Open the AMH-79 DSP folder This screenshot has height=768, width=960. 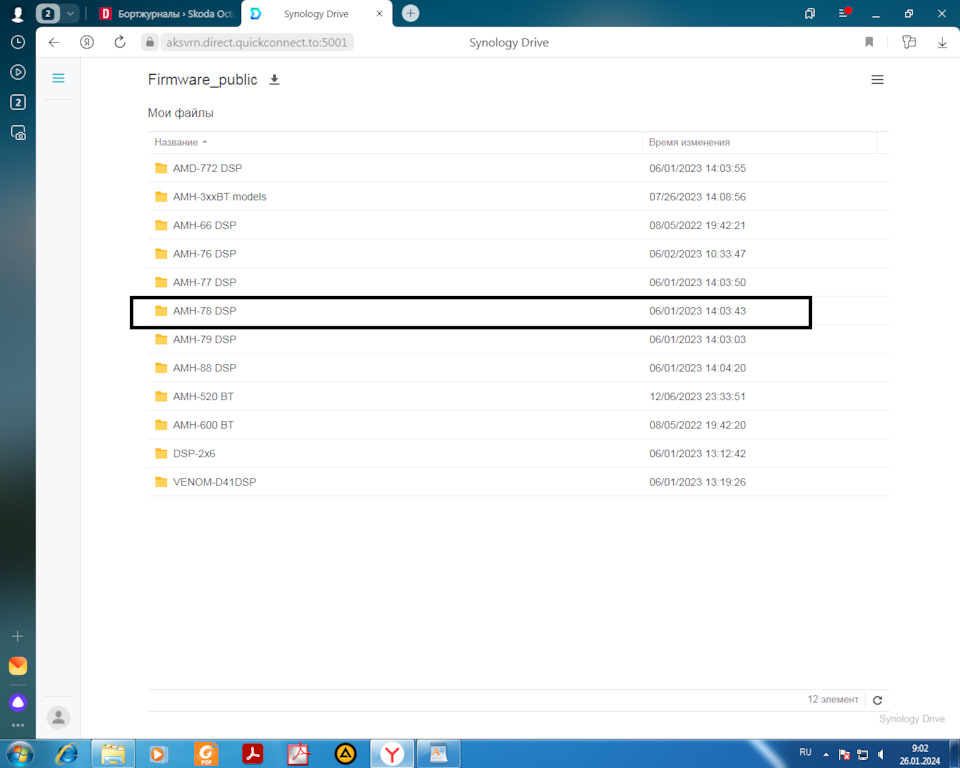pos(204,339)
